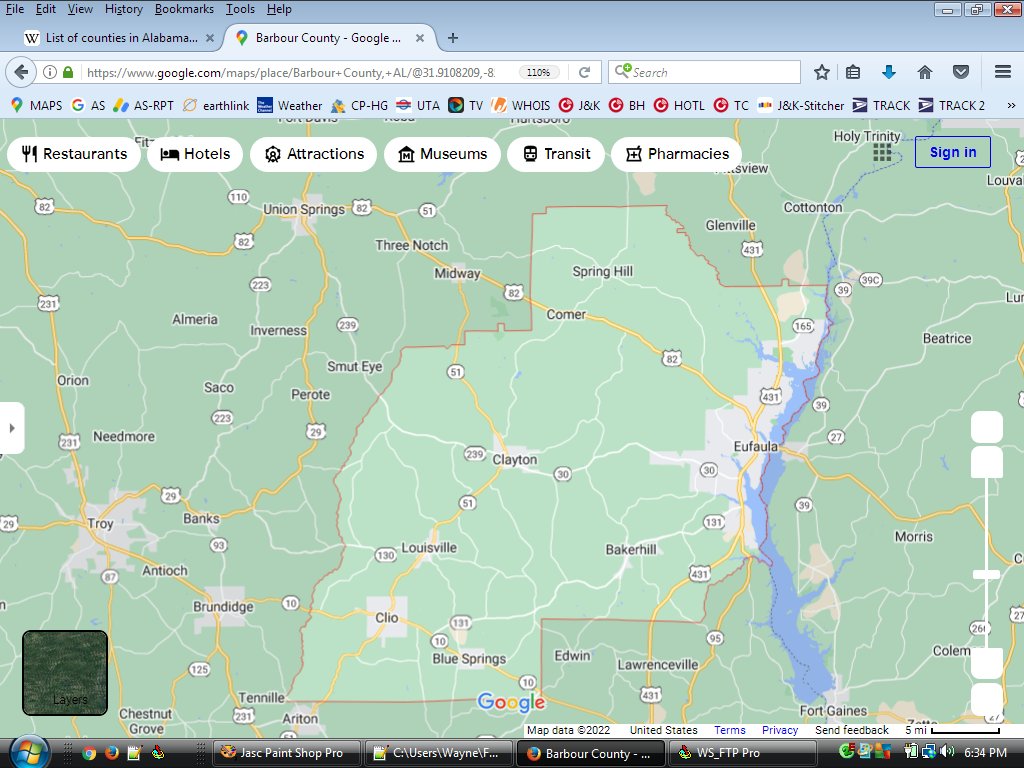Expand the Google Maps side panel
Image resolution: width=1024 pixels, height=768 pixels.
click(12, 428)
